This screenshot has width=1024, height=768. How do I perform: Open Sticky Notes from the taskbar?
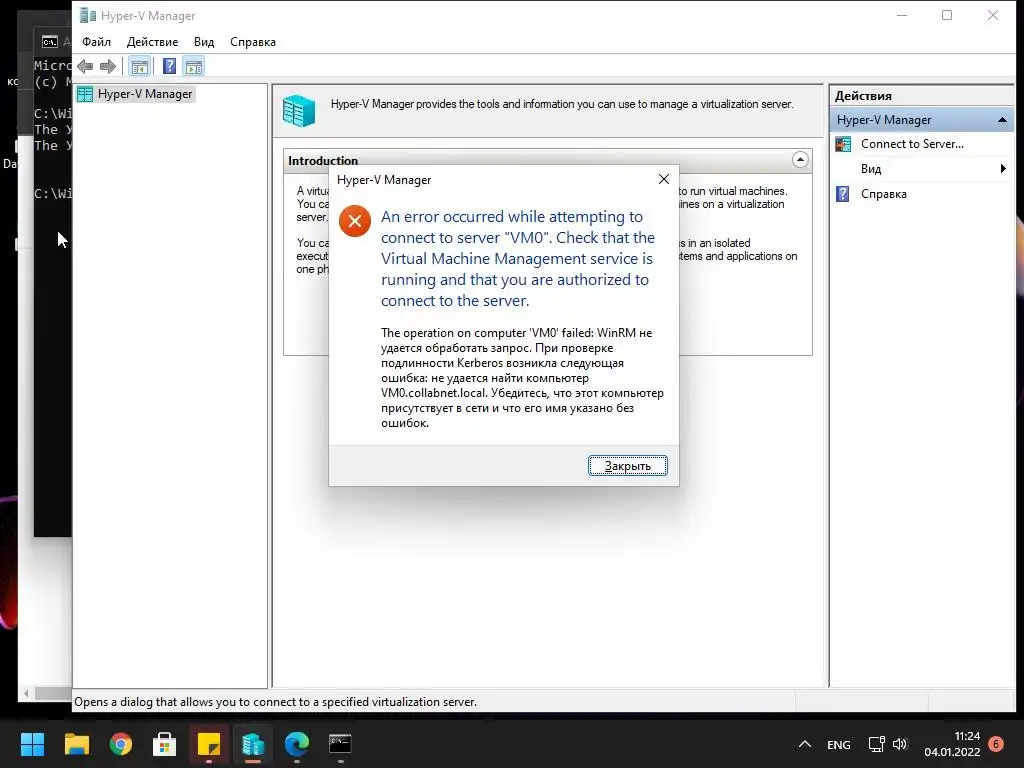click(x=209, y=744)
